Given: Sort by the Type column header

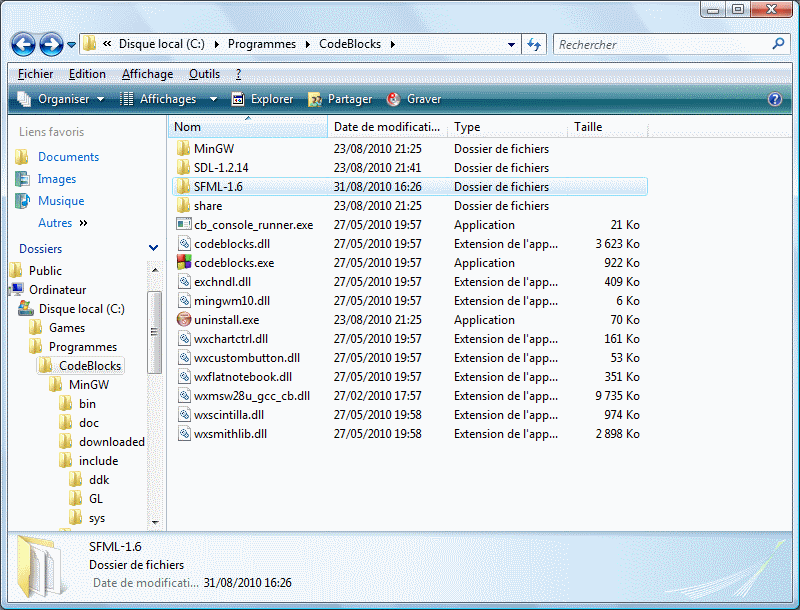Looking at the screenshot, I should coord(507,127).
